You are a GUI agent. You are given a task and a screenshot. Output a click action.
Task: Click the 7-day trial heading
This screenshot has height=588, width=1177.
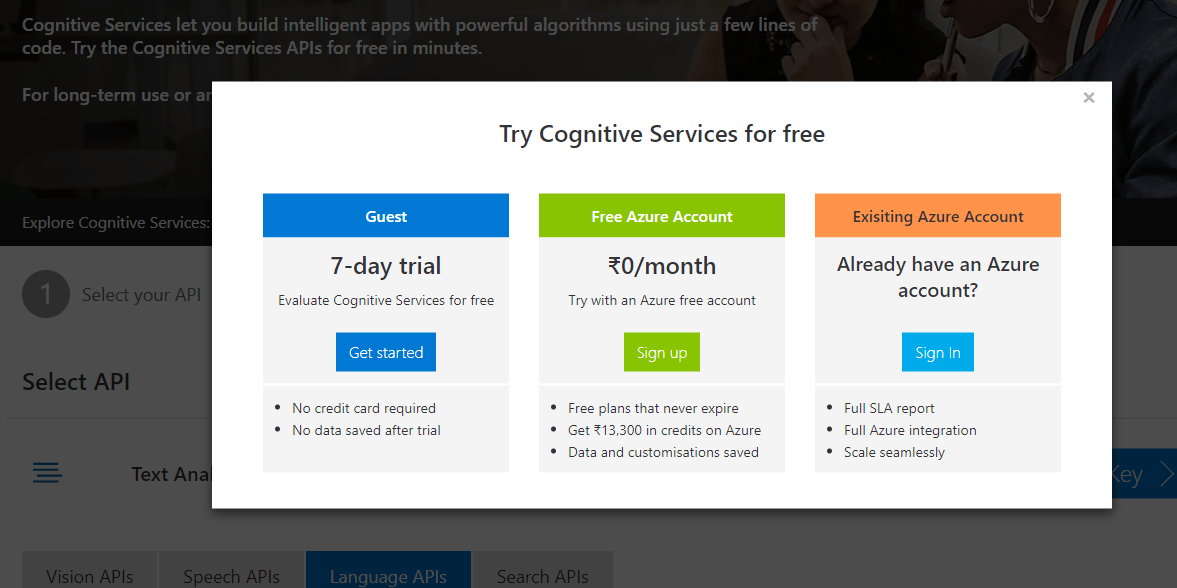pyautogui.click(x=386, y=266)
